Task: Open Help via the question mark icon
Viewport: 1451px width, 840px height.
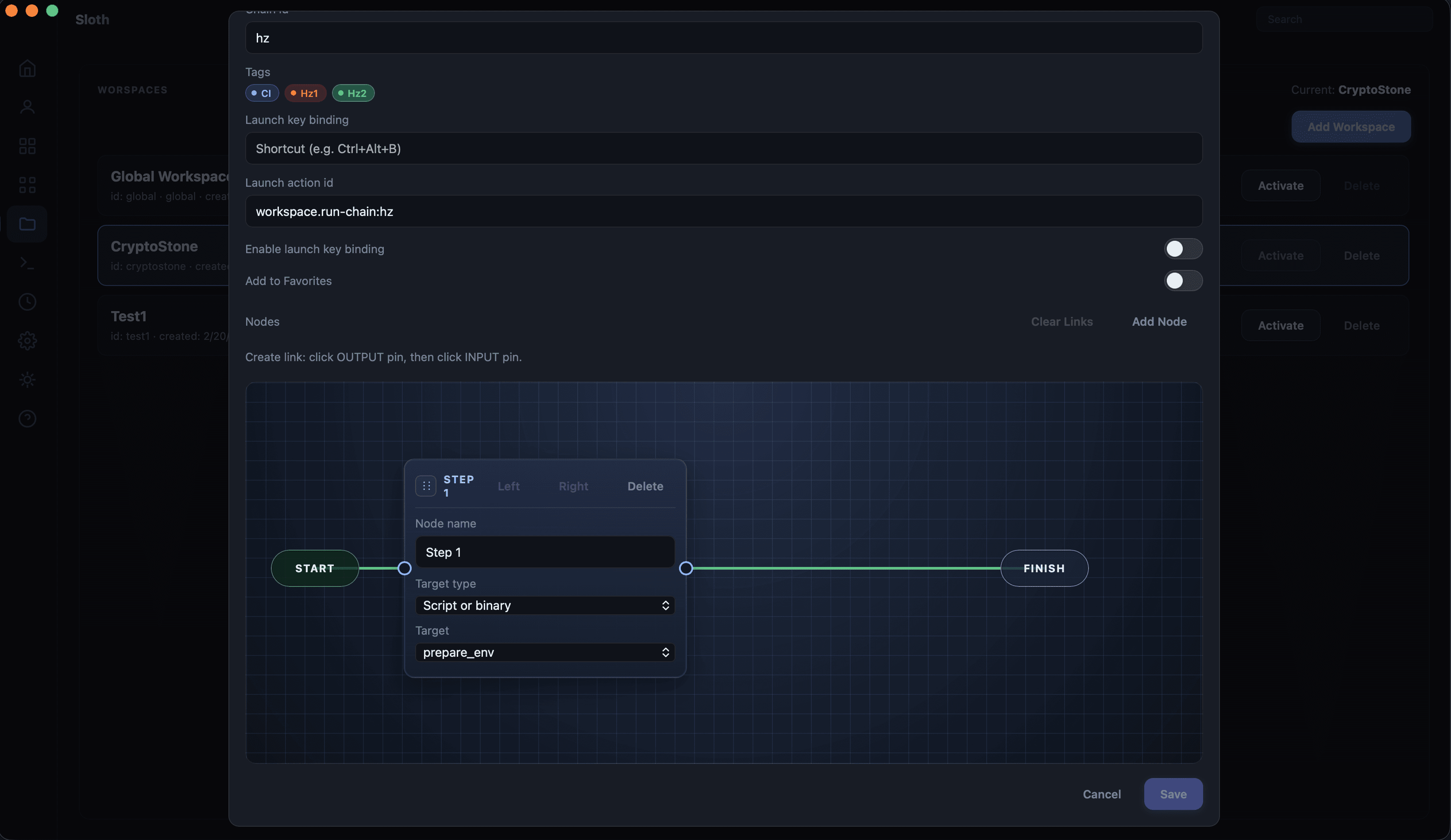Action: (27, 419)
